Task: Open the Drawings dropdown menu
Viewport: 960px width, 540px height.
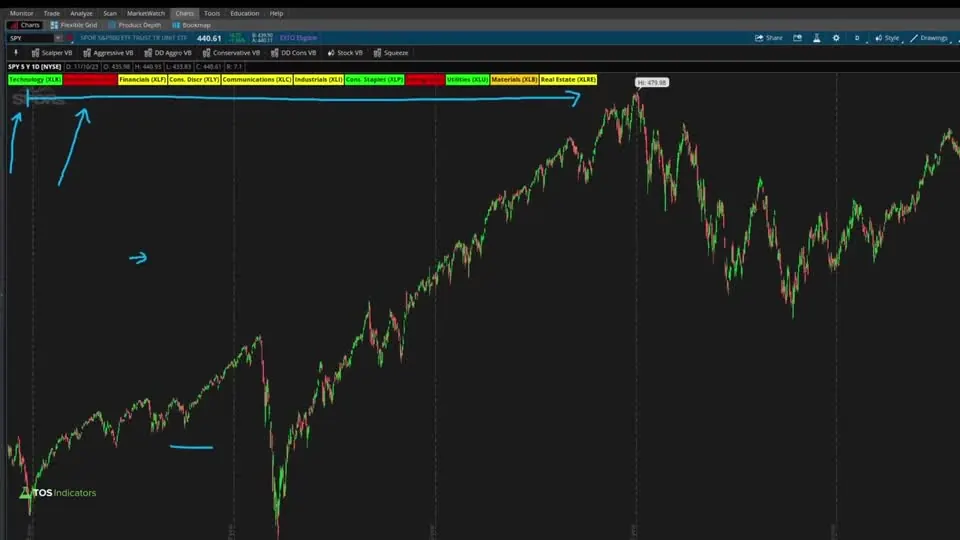Action: [x=929, y=38]
